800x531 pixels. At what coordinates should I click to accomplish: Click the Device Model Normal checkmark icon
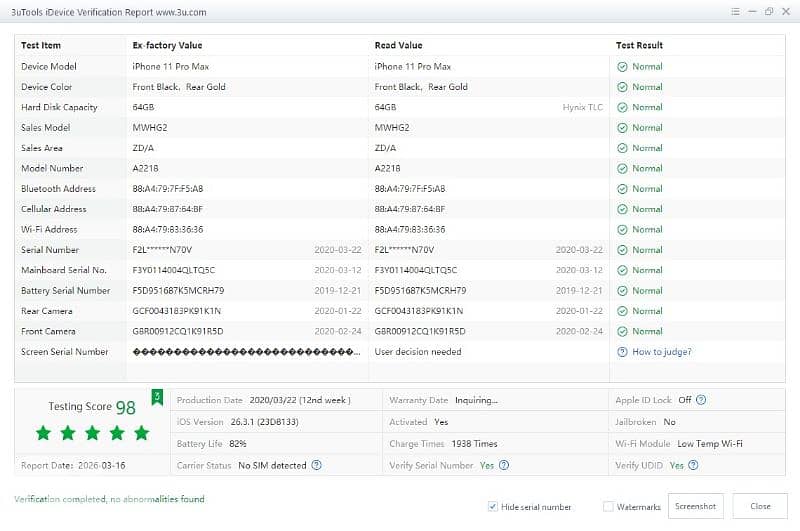click(622, 67)
